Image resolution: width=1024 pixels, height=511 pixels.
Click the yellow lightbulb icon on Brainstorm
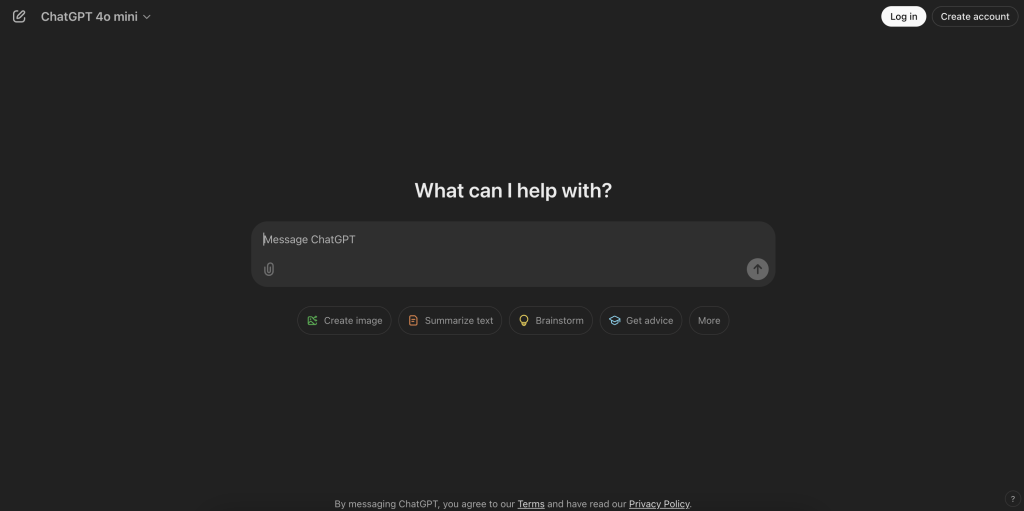pos(524,321)
